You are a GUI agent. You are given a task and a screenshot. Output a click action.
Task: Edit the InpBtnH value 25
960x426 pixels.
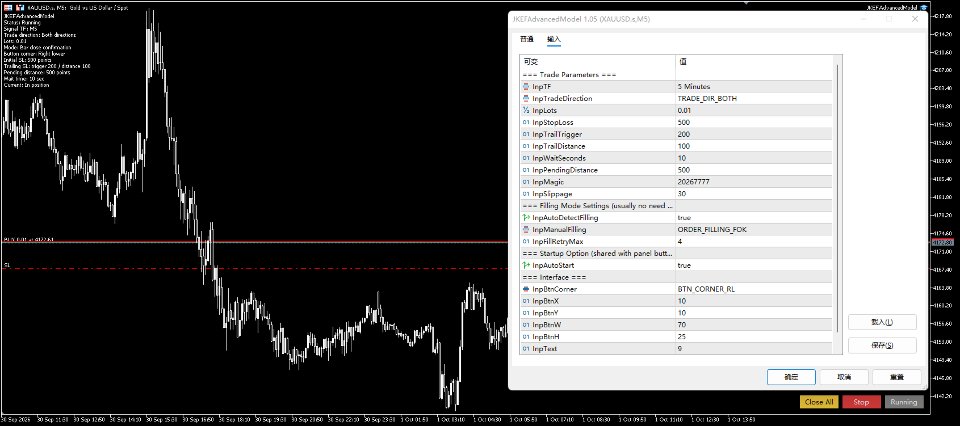click(754, 337)
